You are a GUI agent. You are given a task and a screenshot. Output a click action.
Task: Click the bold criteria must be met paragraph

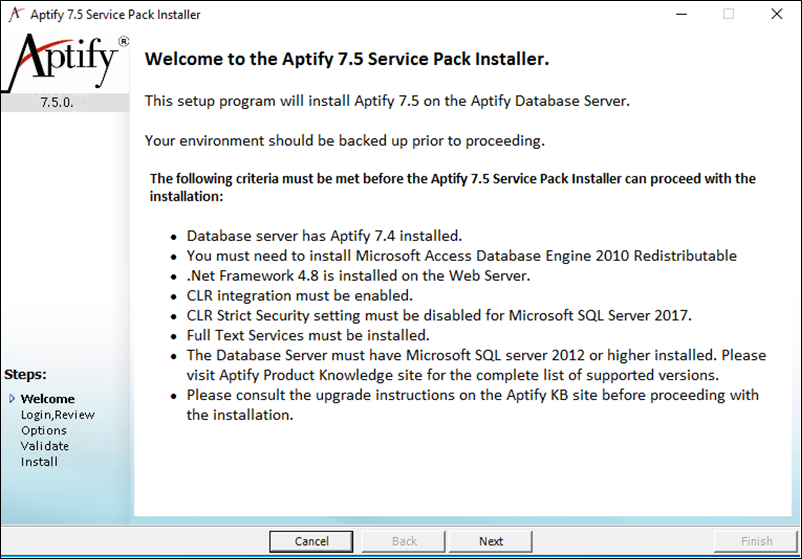point(453,187)
